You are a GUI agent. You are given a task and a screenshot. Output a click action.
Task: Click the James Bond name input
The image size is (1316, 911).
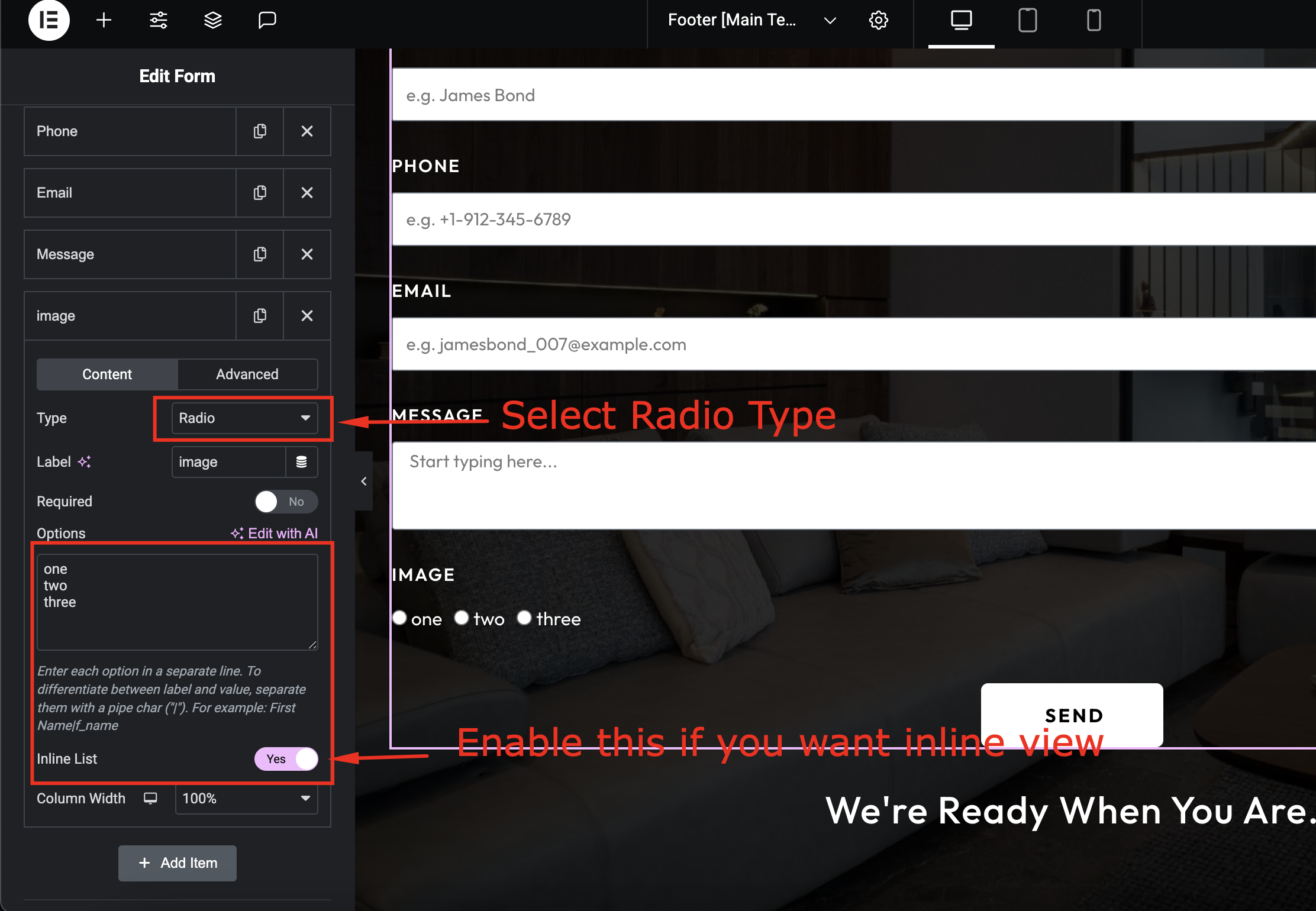coord(854,95)
